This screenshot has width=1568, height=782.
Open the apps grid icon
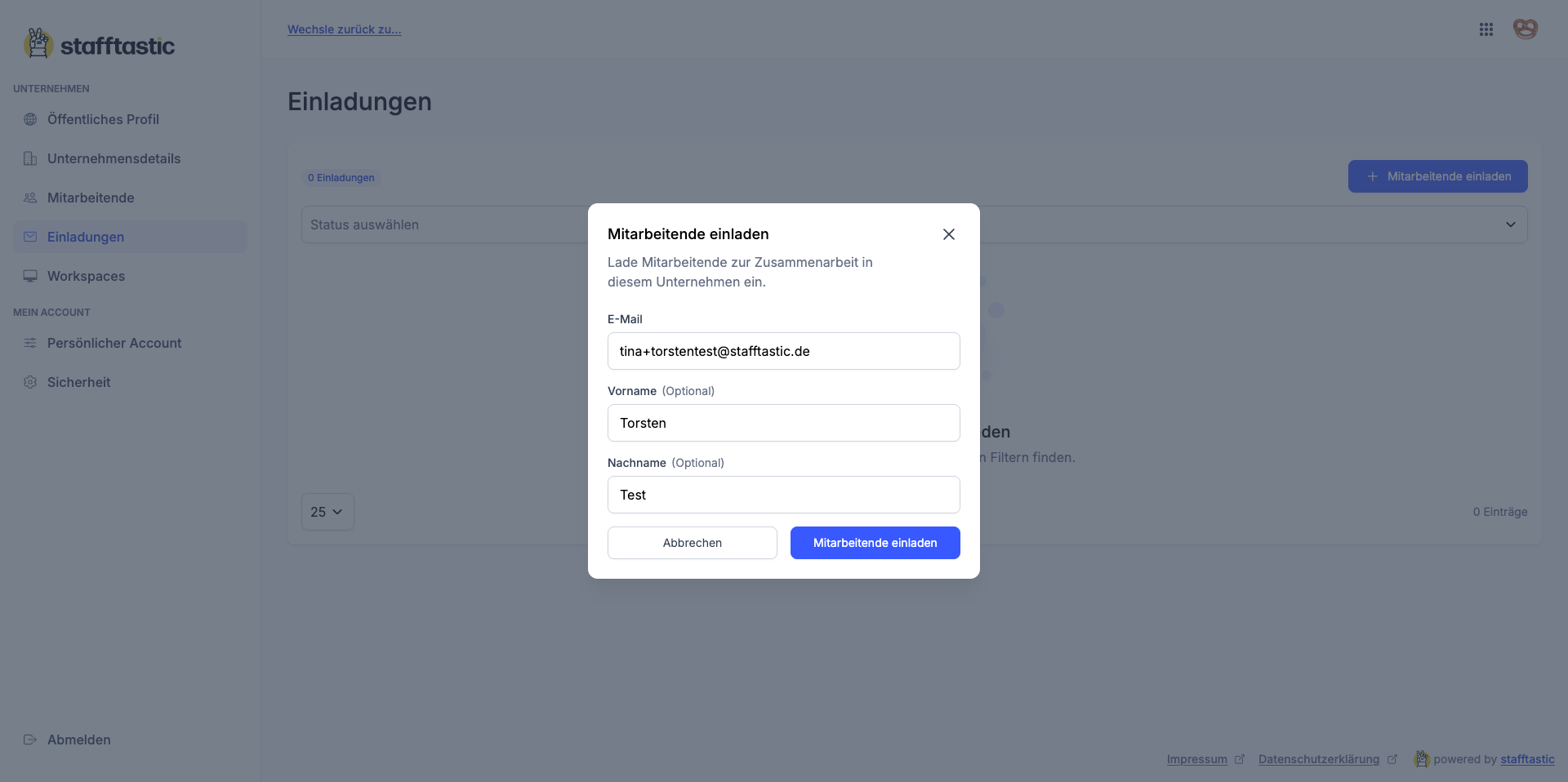point(1486,29)
